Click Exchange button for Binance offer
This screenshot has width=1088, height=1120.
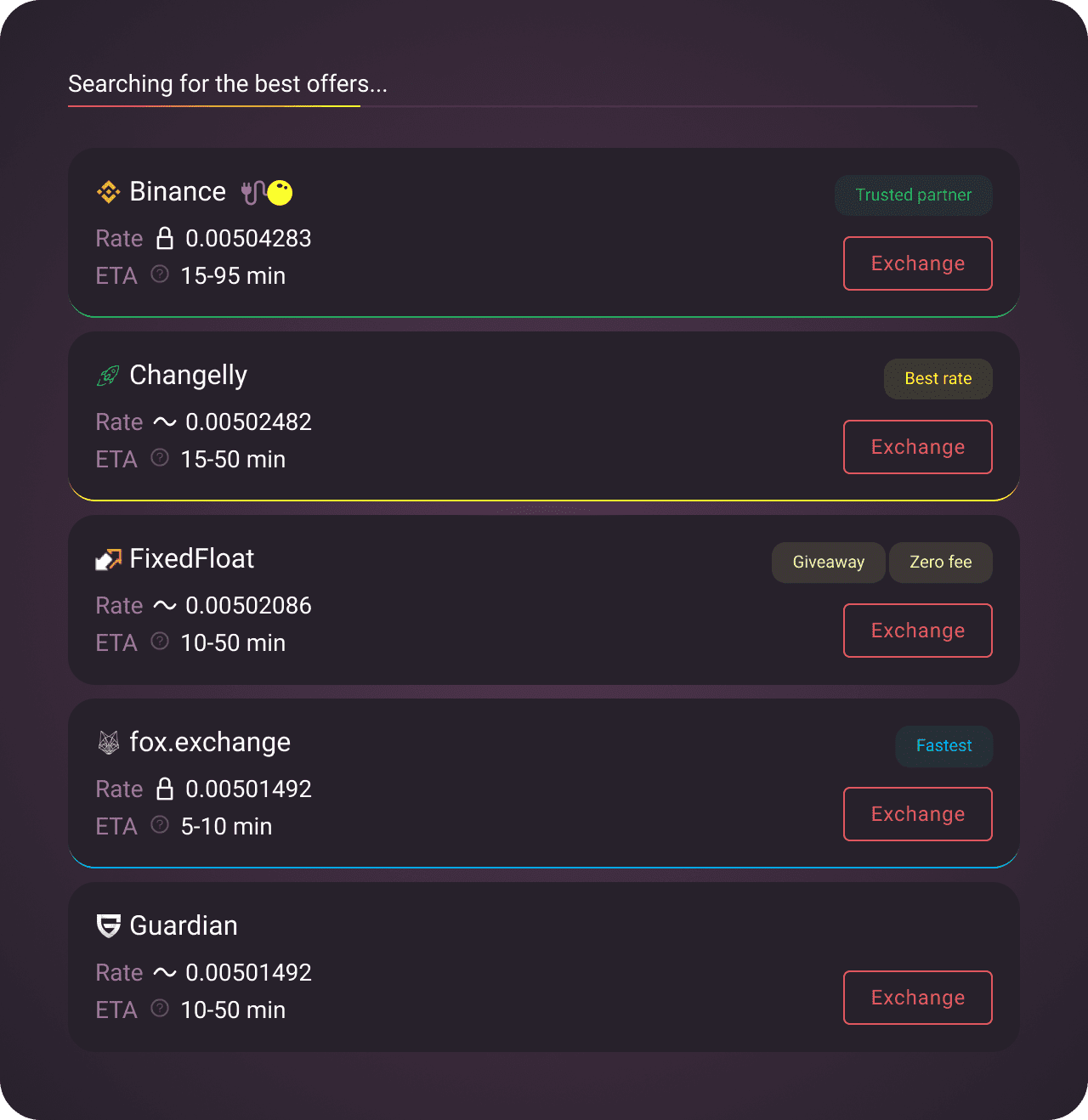918,263
